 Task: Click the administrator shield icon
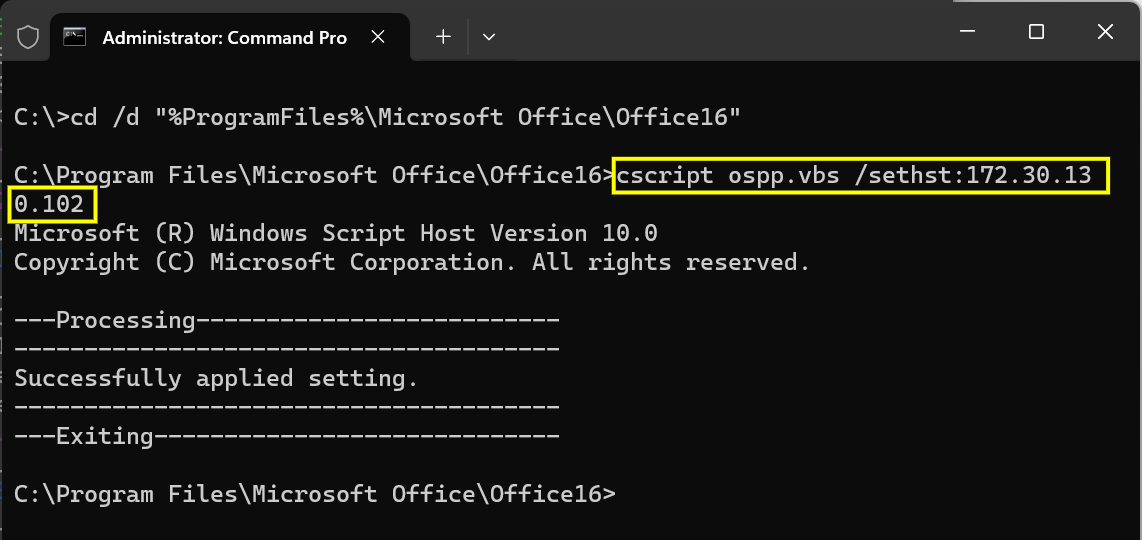coord(28,37)
